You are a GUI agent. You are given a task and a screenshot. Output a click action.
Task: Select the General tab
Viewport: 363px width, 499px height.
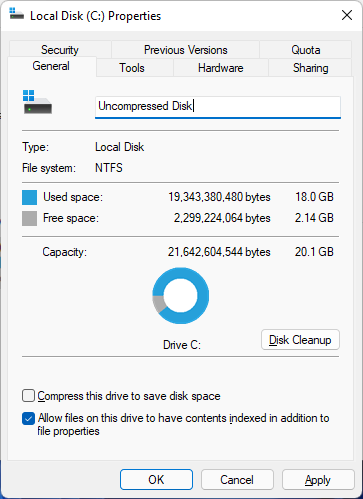click(x=51, y=66)
